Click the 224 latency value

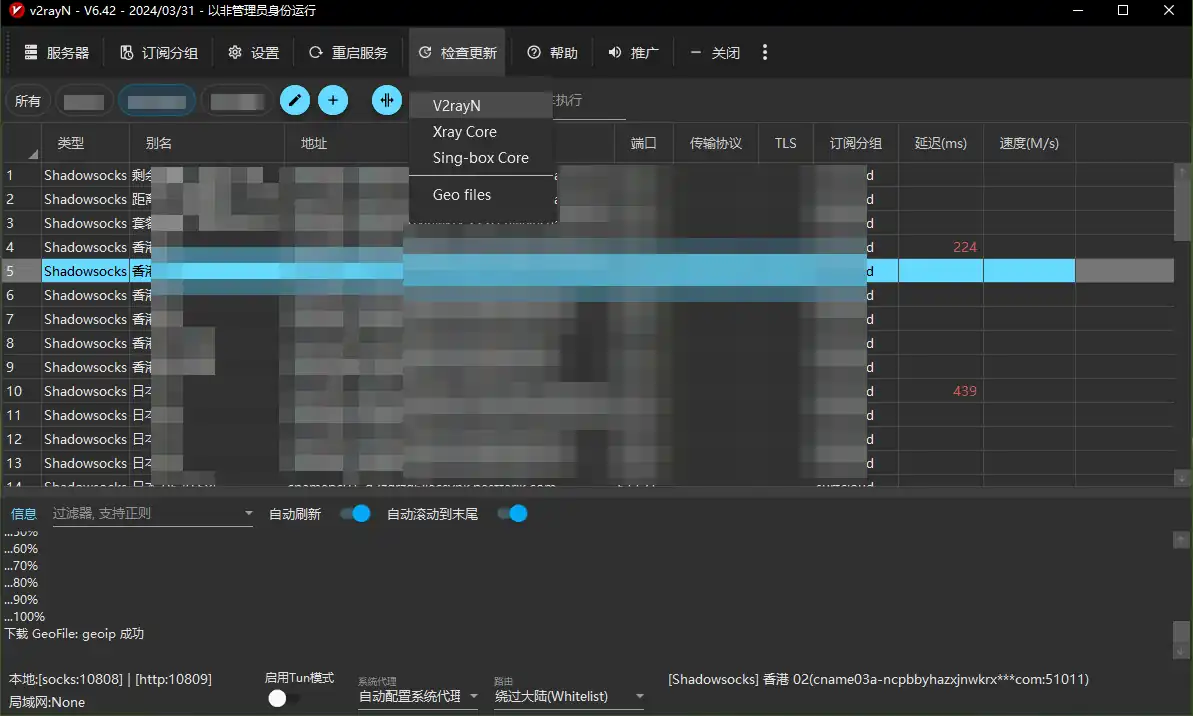965,247
